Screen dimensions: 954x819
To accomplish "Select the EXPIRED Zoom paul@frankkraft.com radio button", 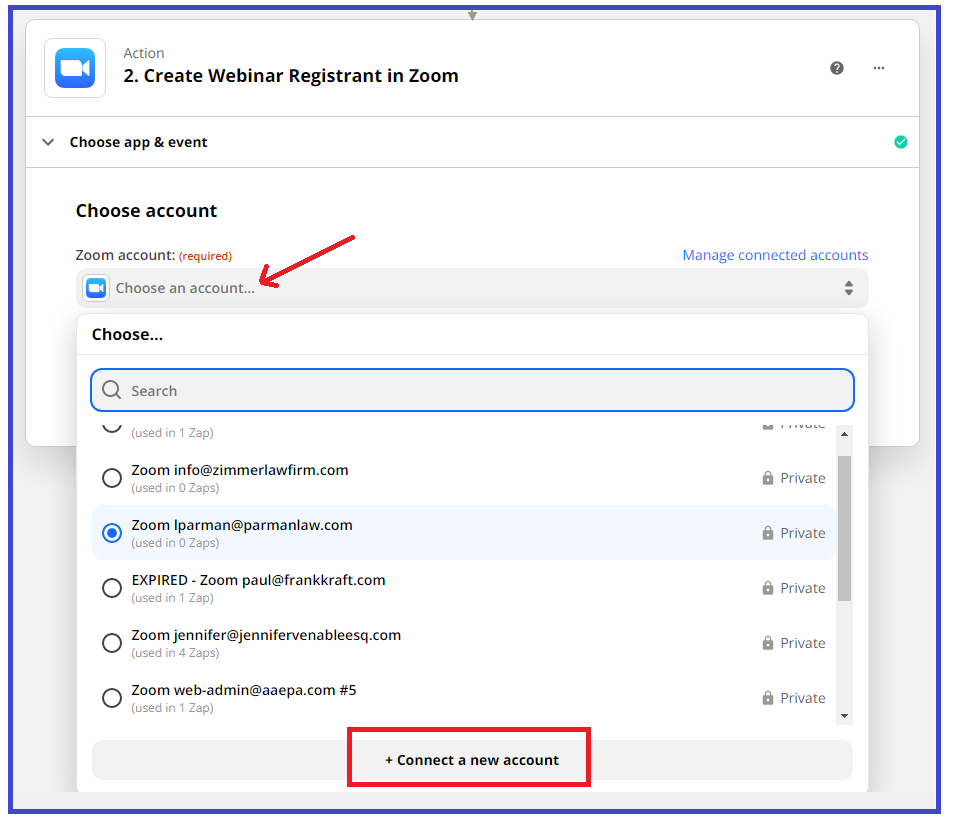I will click(112, 588).
